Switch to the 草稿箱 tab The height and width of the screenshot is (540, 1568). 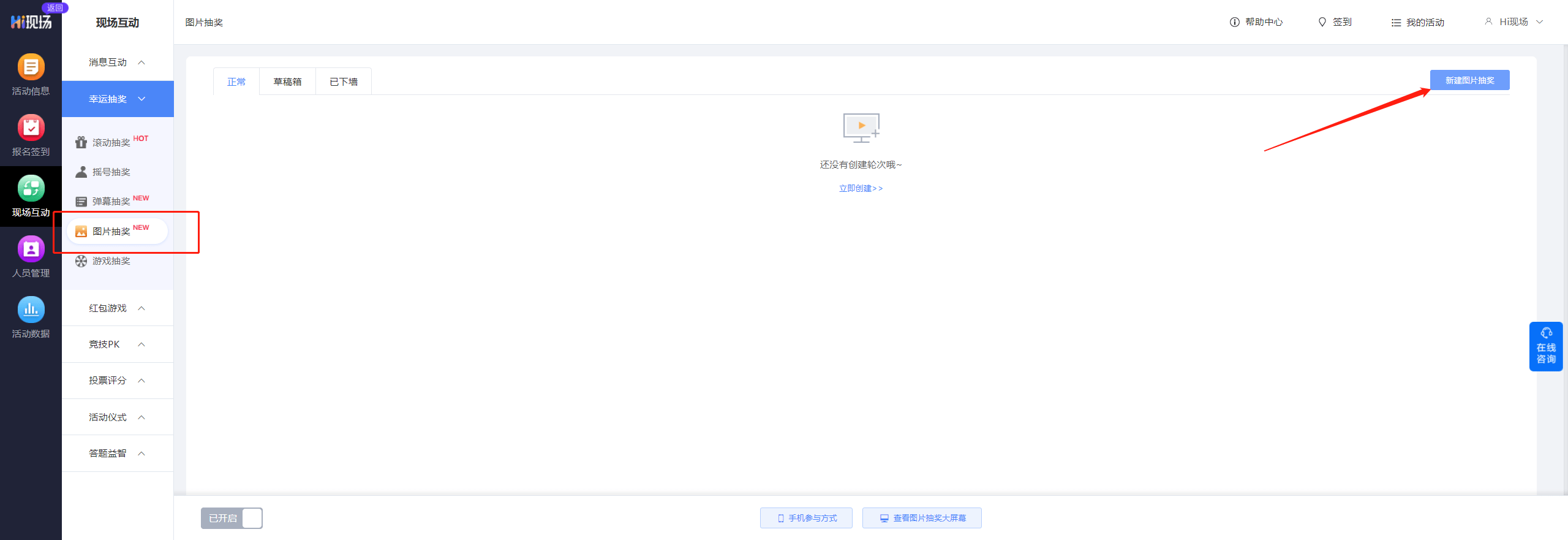coord(287,82)
